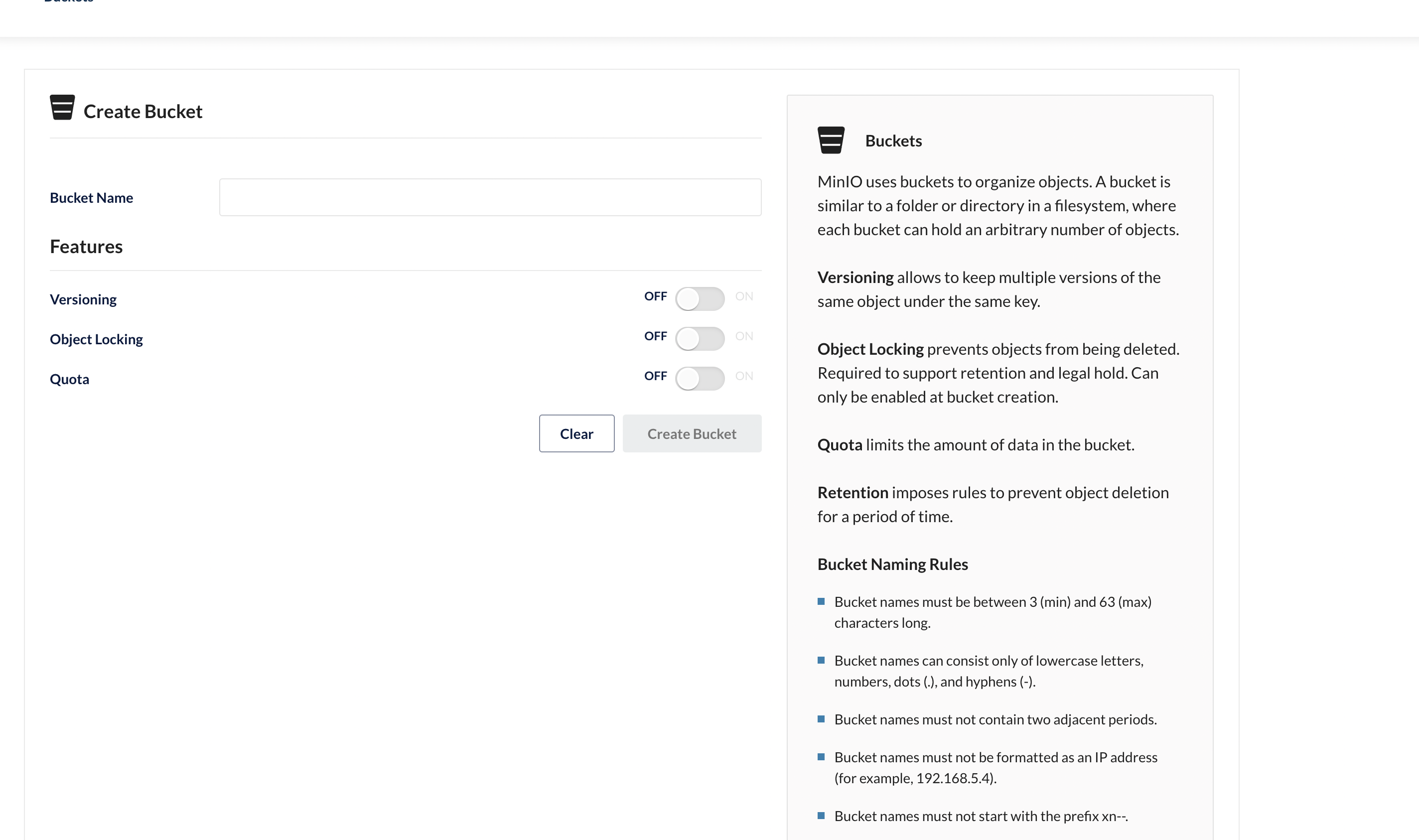Click the Bucket Name field label

coord(92,198)
